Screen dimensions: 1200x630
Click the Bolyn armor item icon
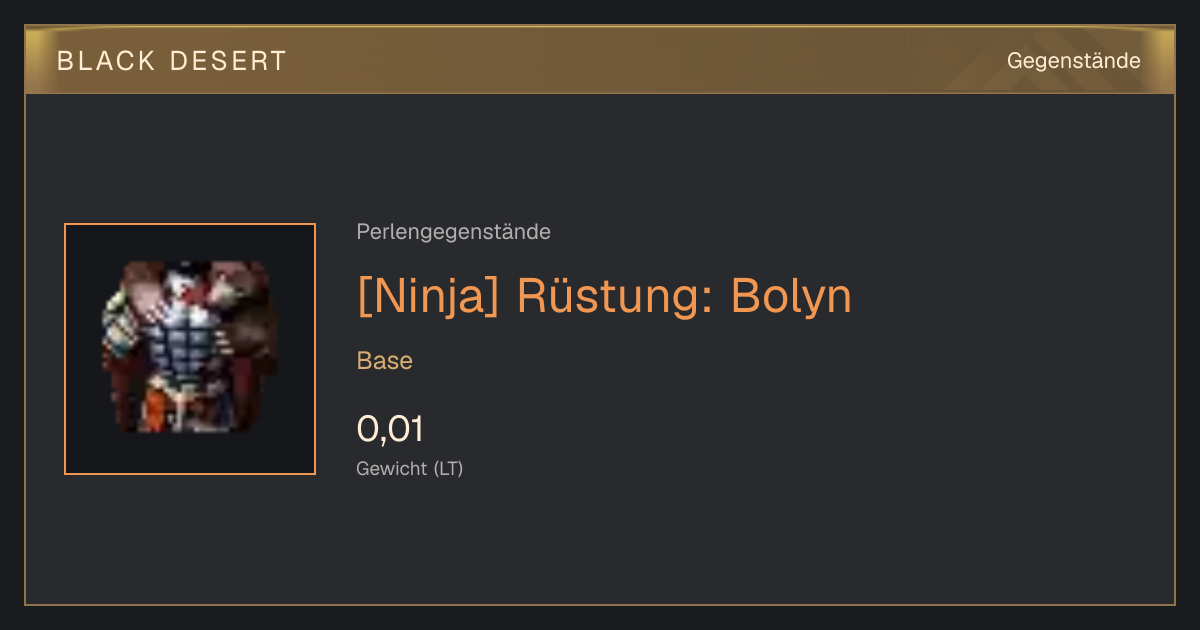190,347
